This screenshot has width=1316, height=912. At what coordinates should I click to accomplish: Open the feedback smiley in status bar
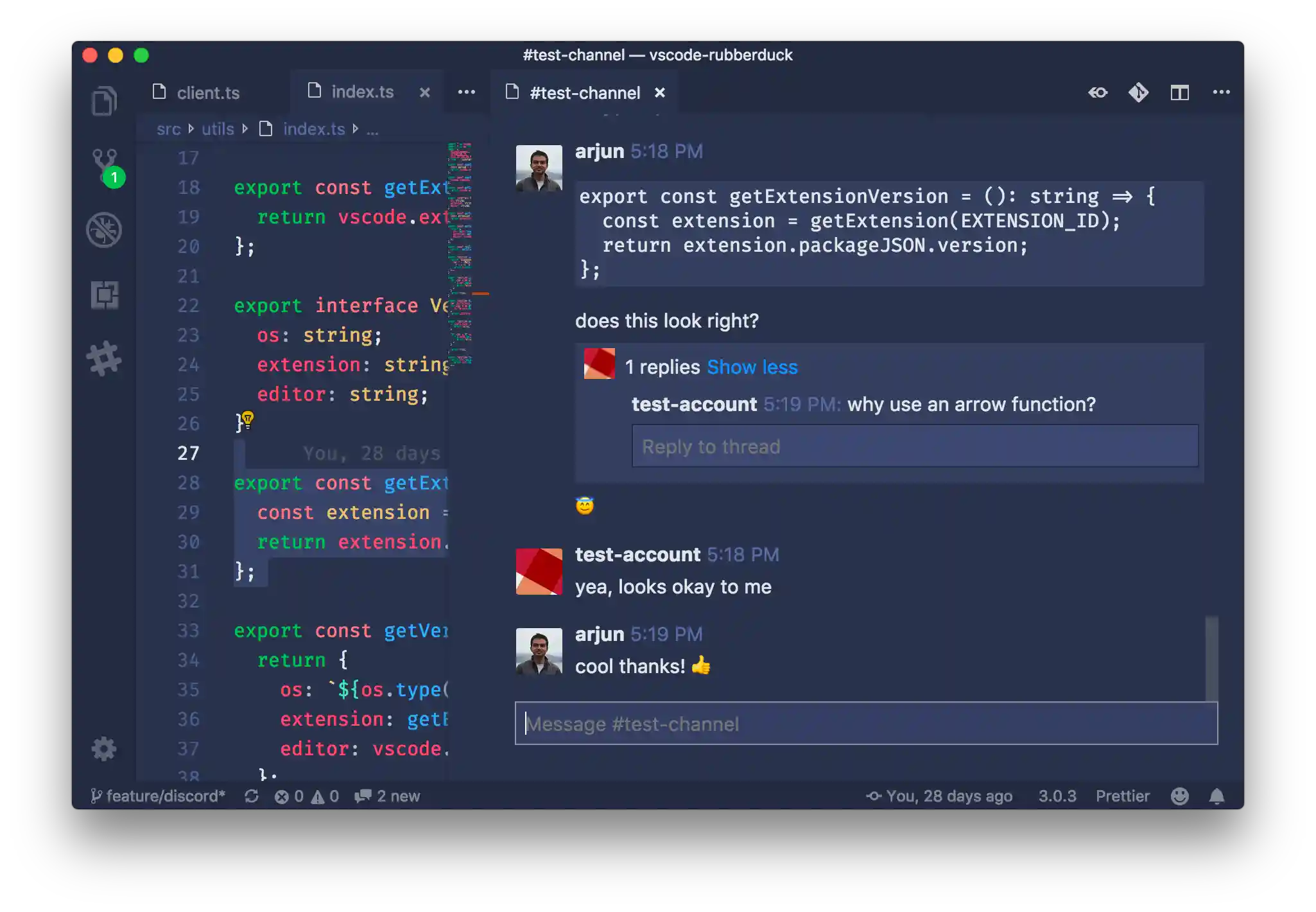(x=1180, y=796)
